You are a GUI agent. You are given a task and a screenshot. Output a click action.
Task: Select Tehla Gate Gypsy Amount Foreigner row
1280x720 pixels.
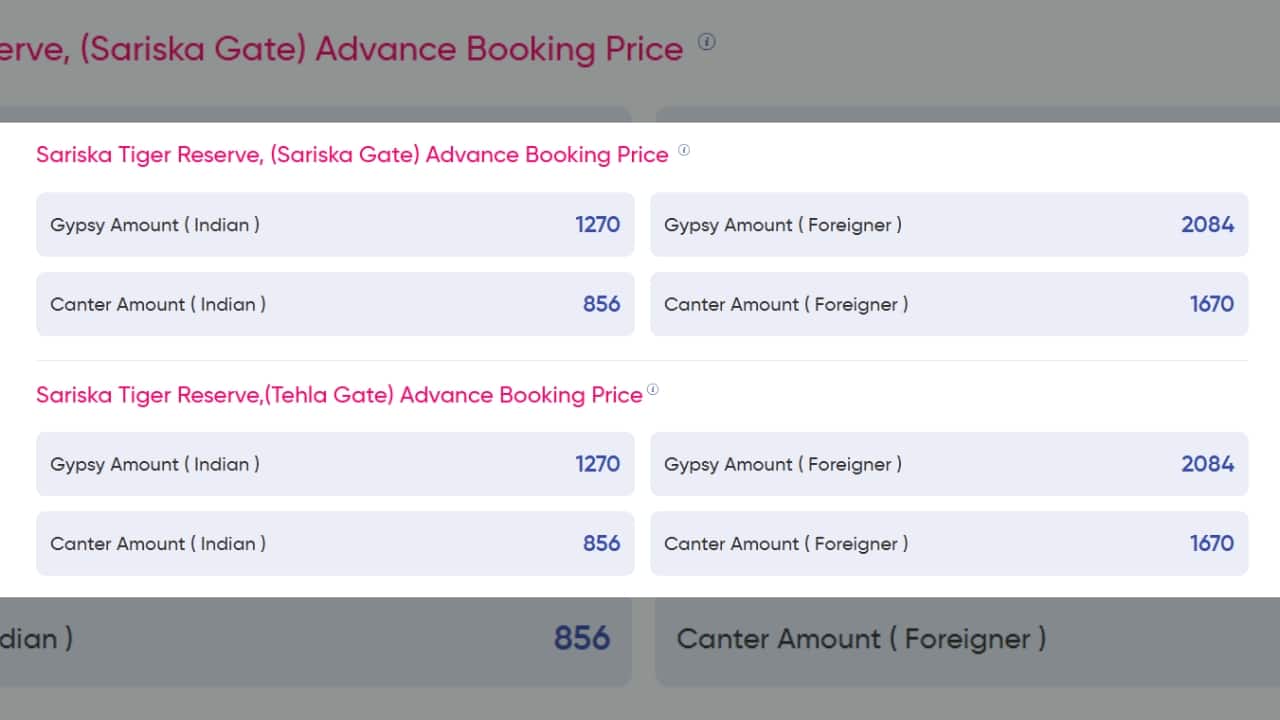[x=948, y=464]
